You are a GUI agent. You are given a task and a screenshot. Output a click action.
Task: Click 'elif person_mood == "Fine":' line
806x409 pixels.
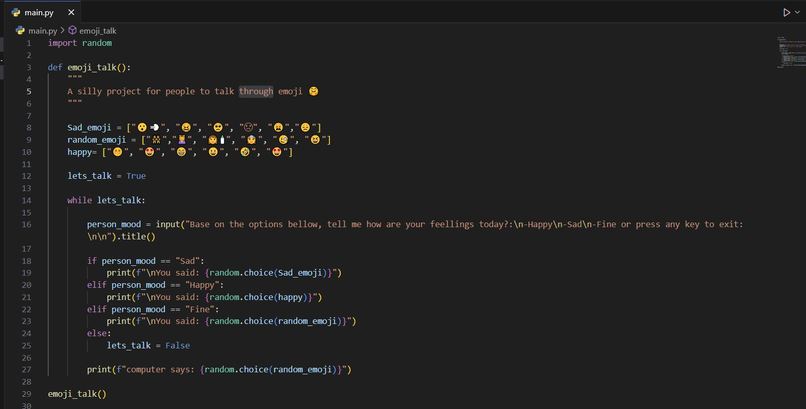(153, 309)
